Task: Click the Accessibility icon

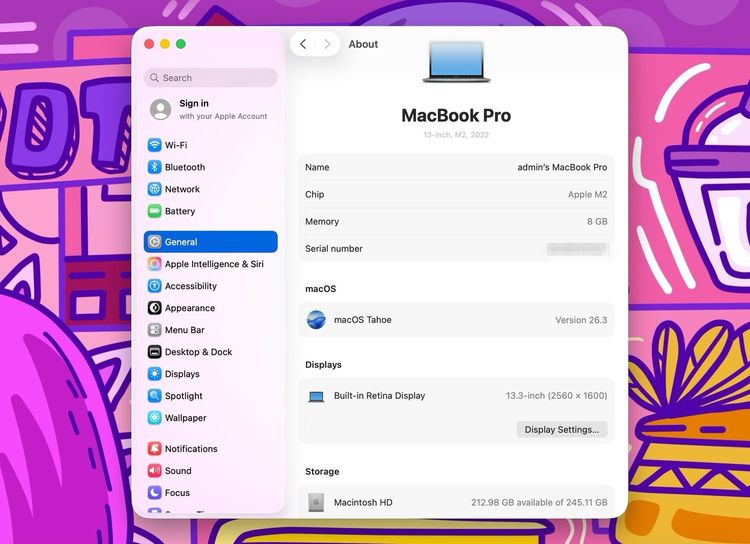Action: (154, 286)
